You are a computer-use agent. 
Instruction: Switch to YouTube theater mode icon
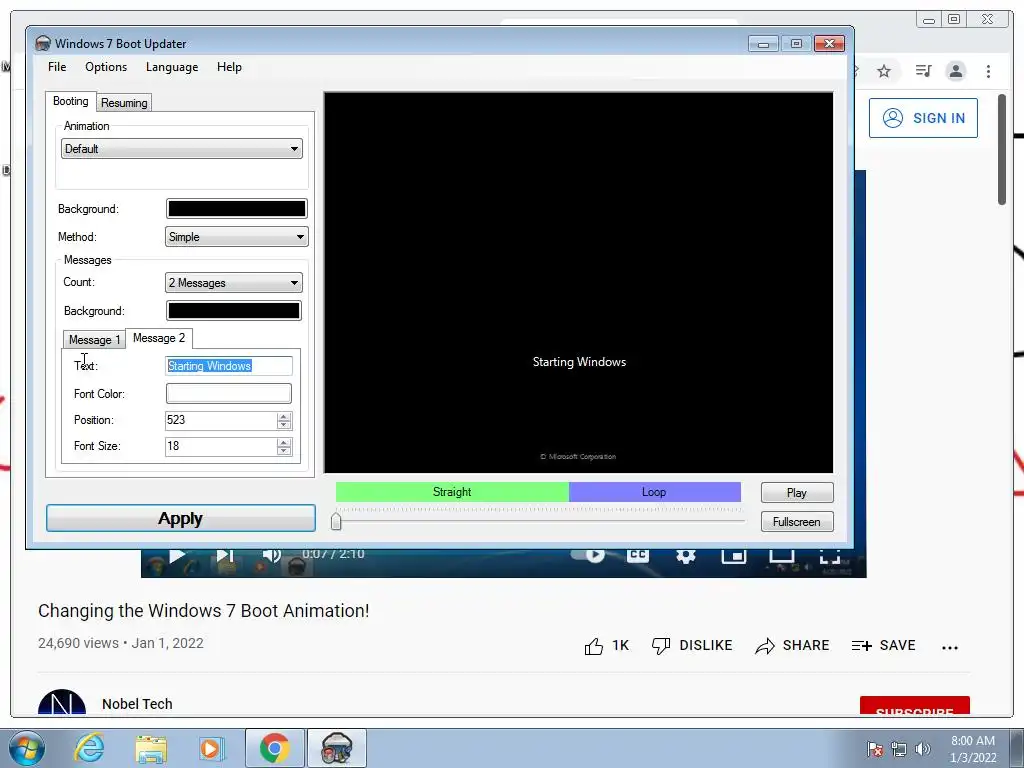pyautogui.click(x=781, y=556)
